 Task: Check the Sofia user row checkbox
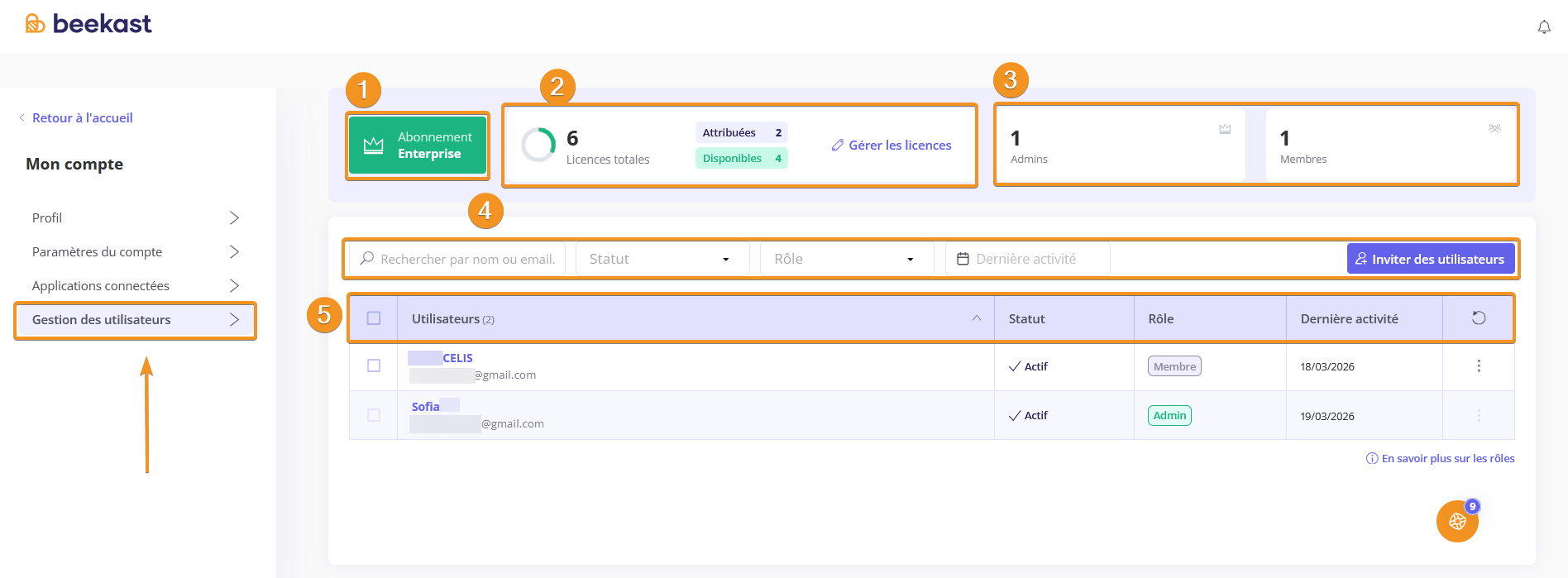tap(374, 415)
